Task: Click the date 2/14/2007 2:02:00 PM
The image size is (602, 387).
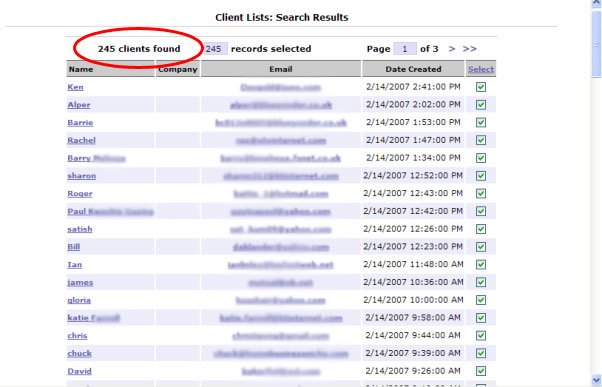Action: 413,104
